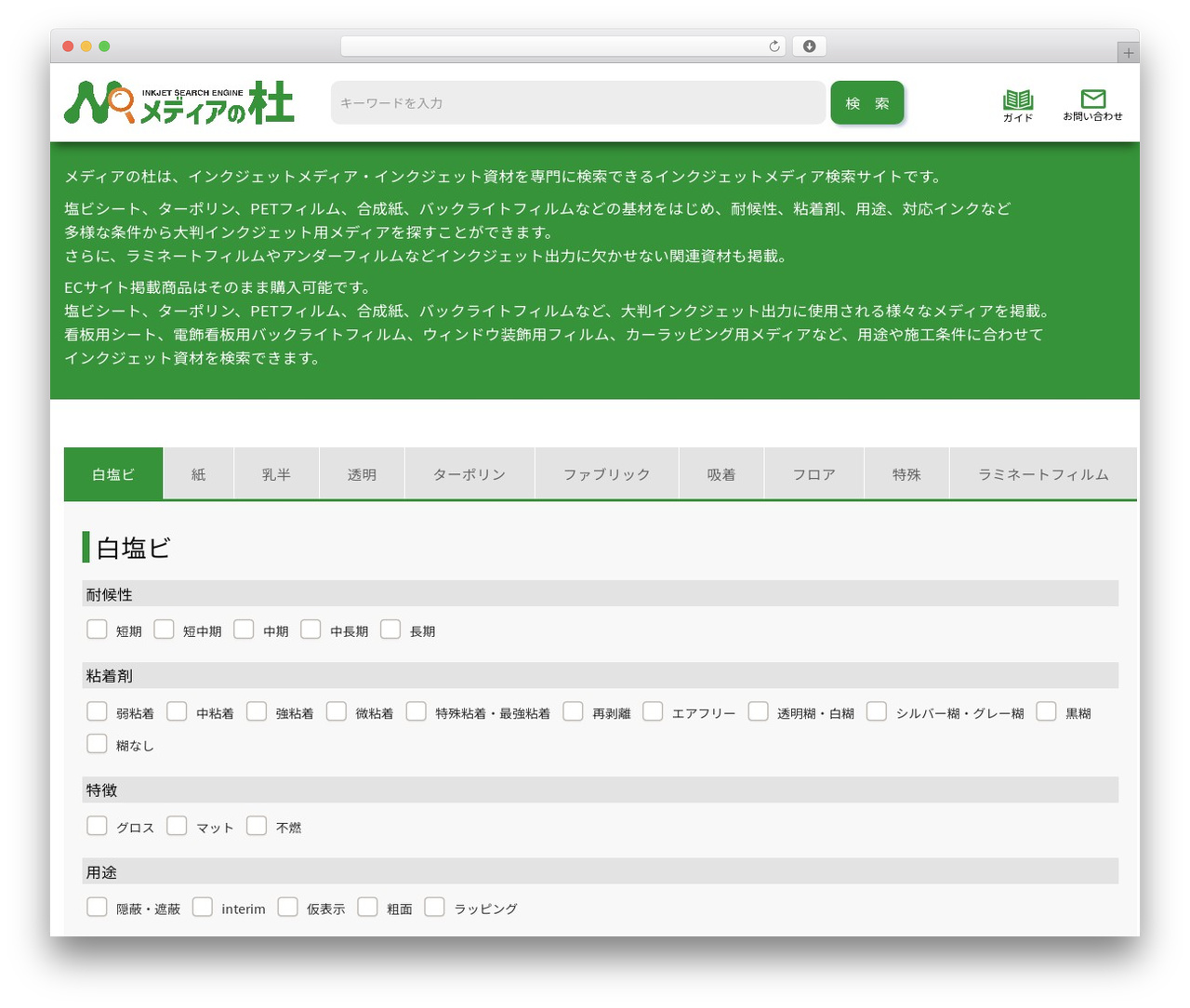This screenshot has height=1008, width=1190.
Task: Enable the 不燃 checkbox
Action: click(257, 826)
